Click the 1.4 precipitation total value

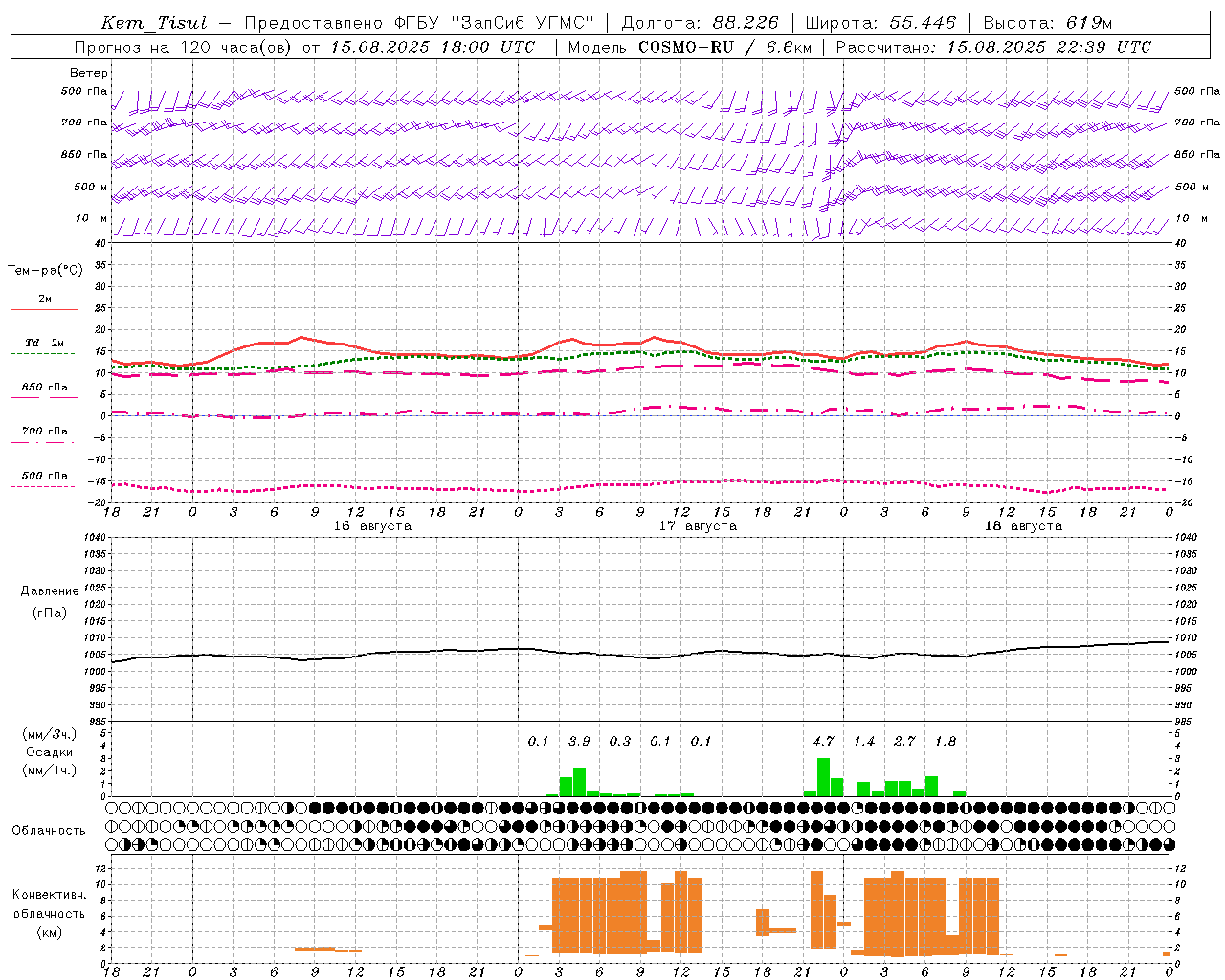click(864, 741)
